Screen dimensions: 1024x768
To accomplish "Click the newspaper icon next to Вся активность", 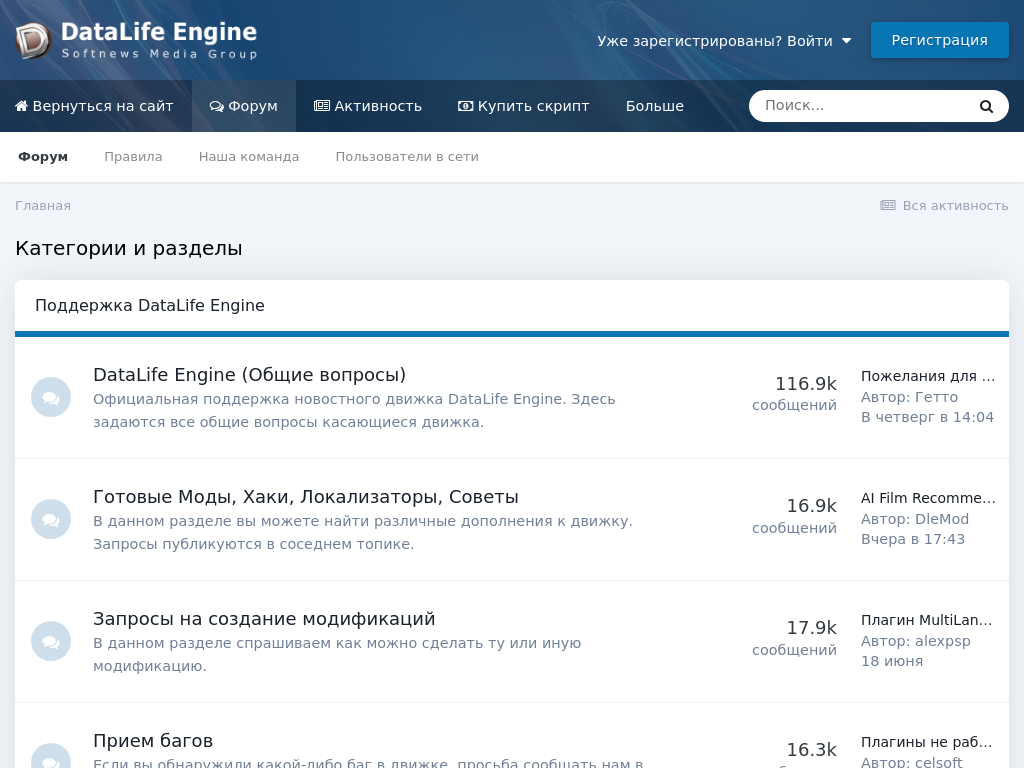I will [888, 205].
